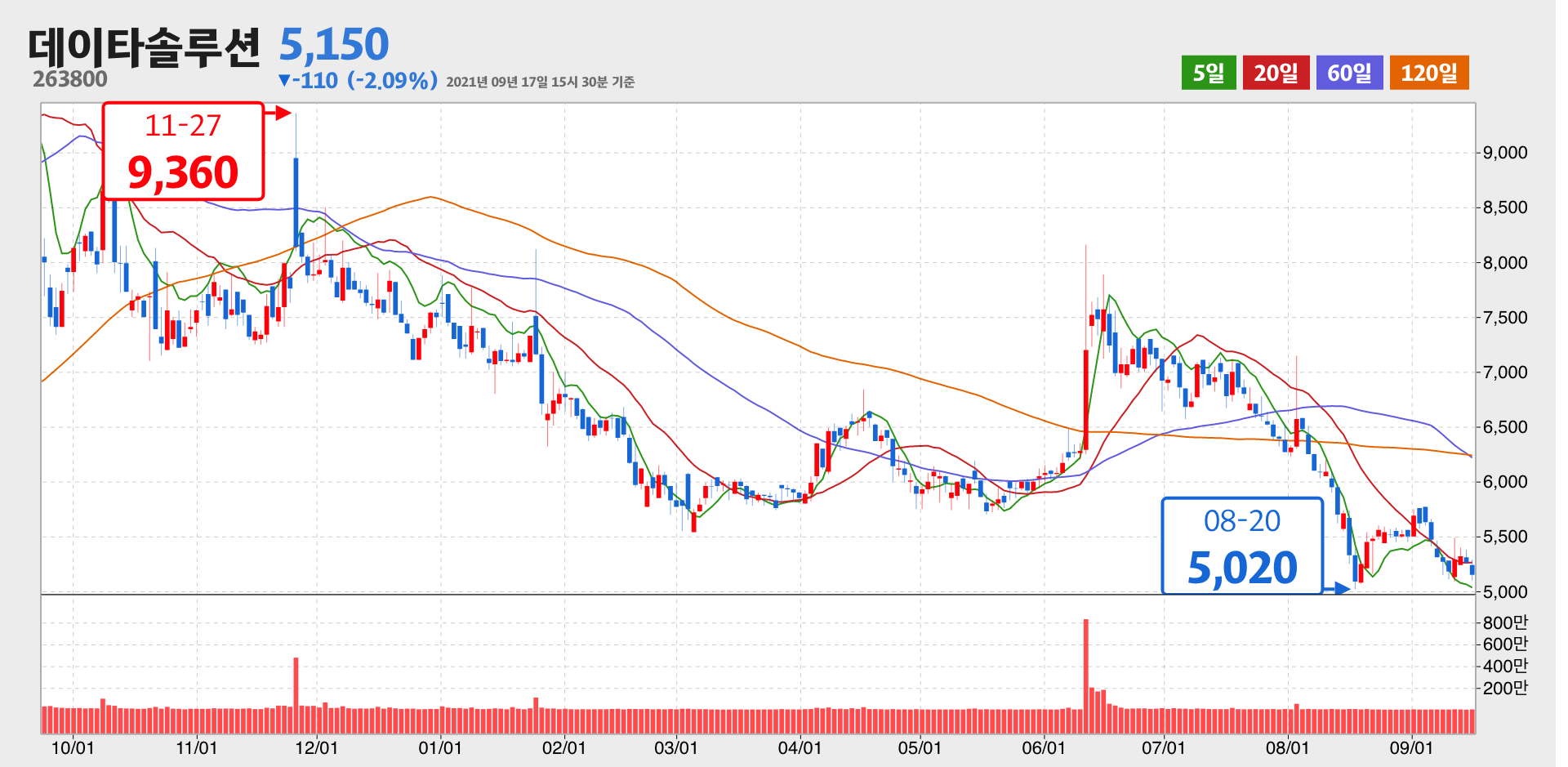The width and height of the screenshot is (1568, 767).
Task: Click the tall blue candlestick at the 11-27 high
Action: (x=296, y=203)
